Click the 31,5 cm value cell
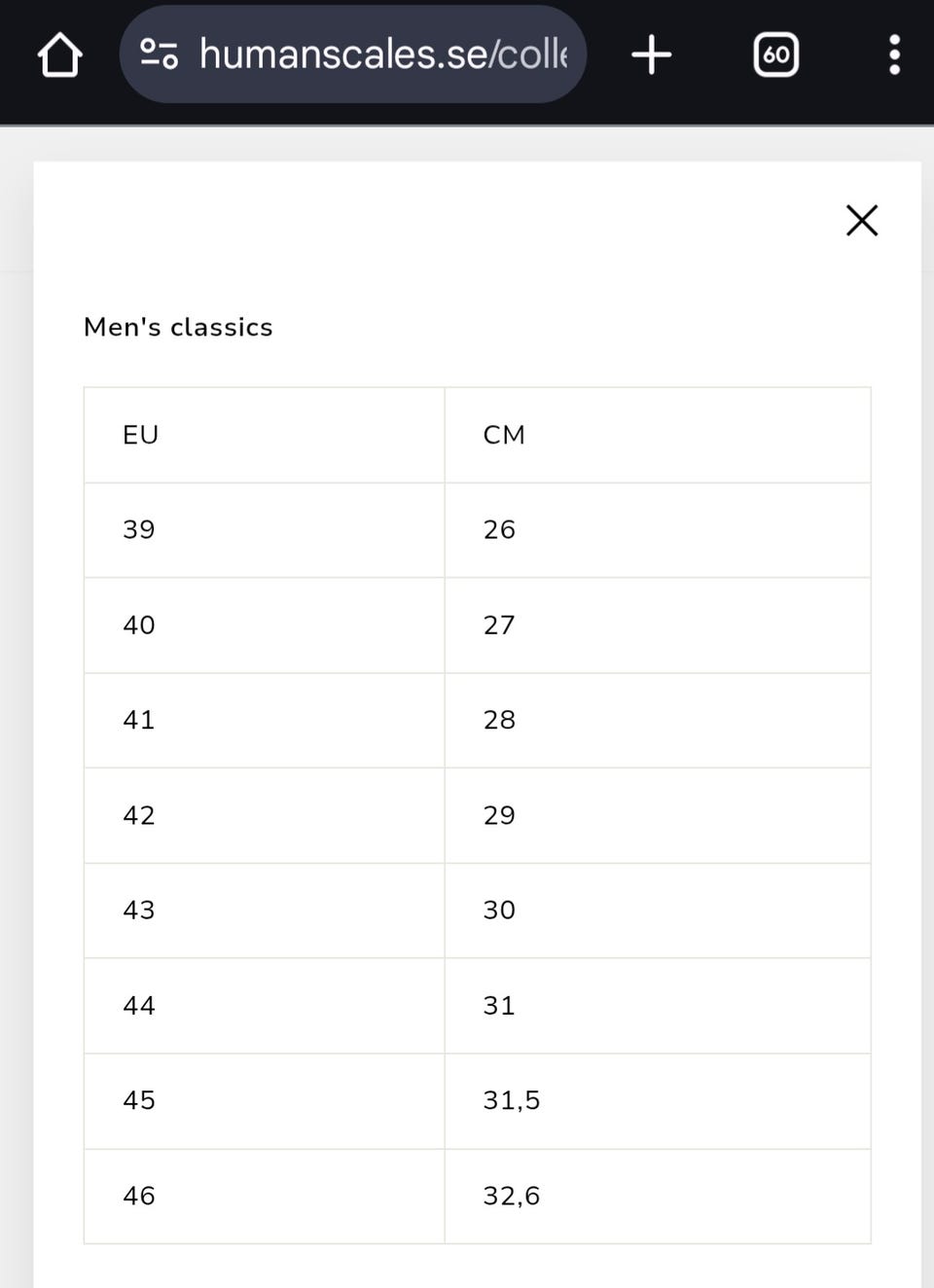The height and width of the screenshot is (1288, 934). click(512, 1100)
